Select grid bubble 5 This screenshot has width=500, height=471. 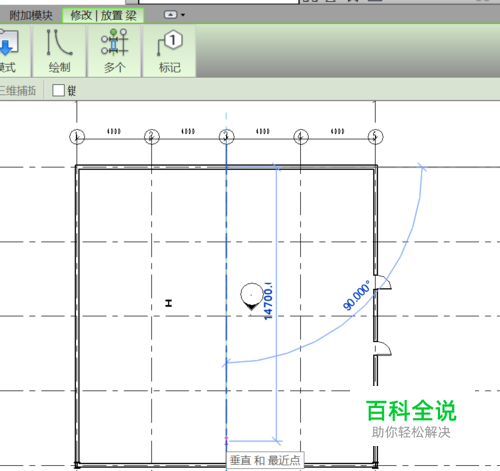pyautogui.click(x=375, y=137)
